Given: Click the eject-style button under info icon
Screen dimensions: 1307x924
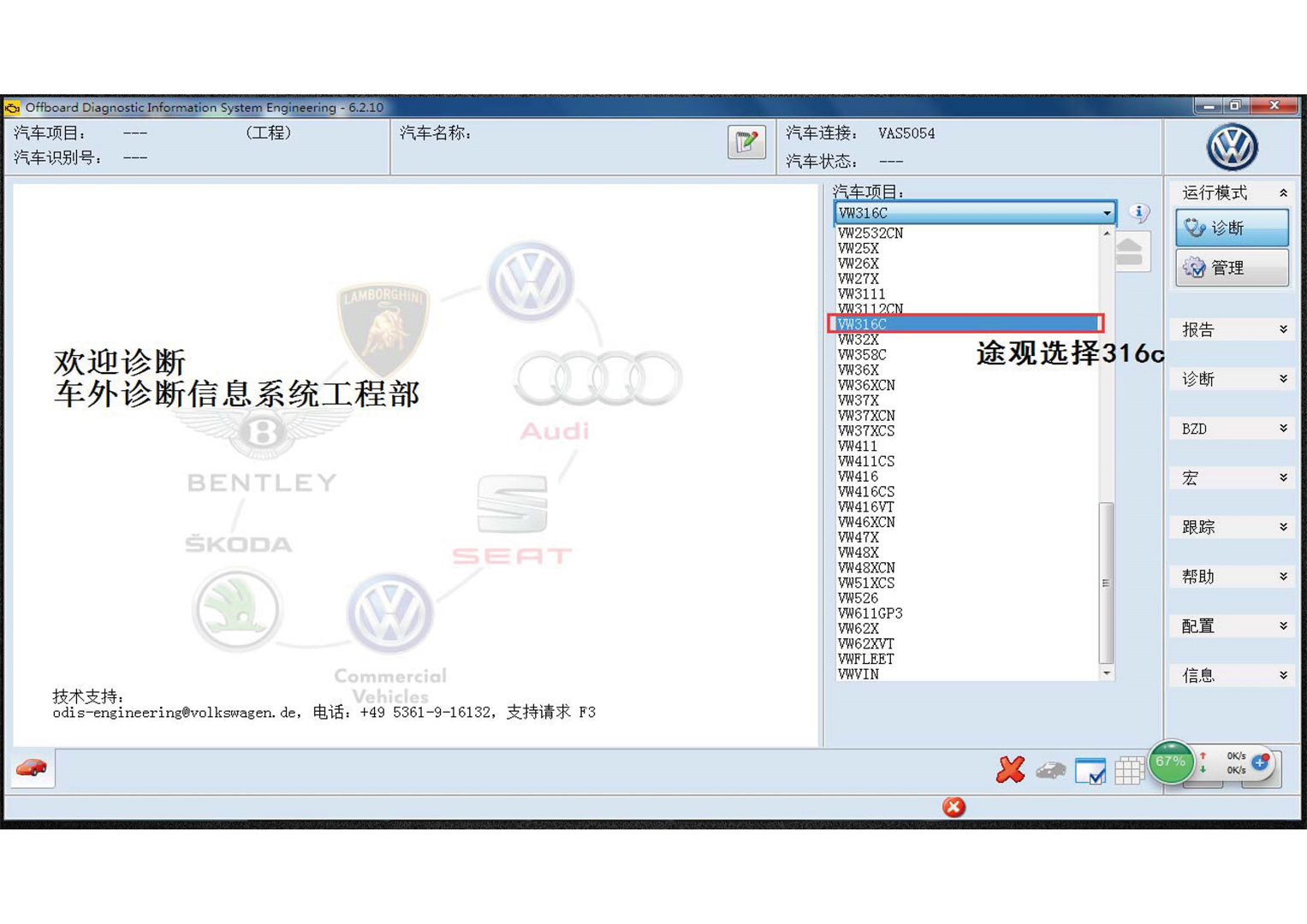Looking at the screenshot, I should point(1132,252).
